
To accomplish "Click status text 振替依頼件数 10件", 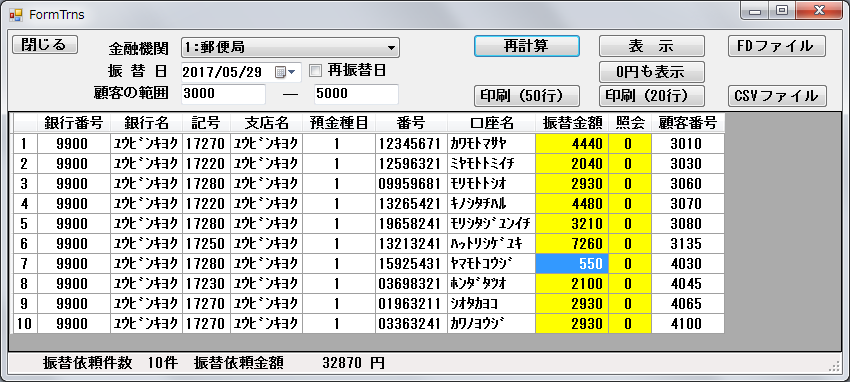I will coord(110,362).
